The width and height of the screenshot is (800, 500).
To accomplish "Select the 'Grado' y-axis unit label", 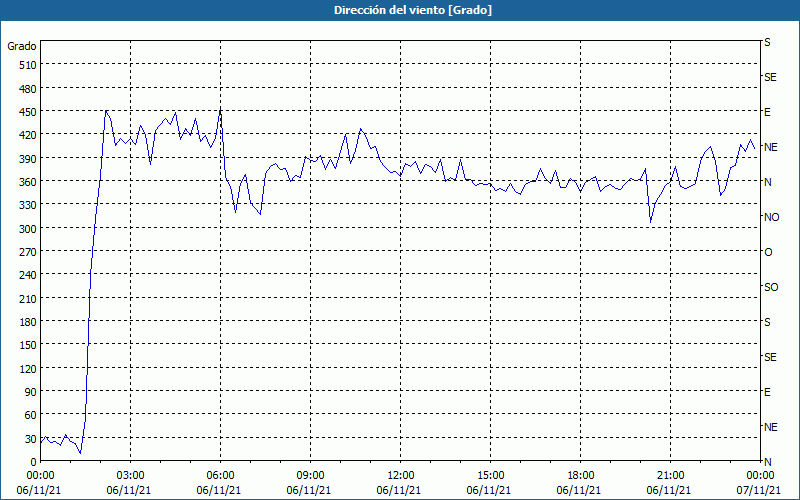I will 22,46.
